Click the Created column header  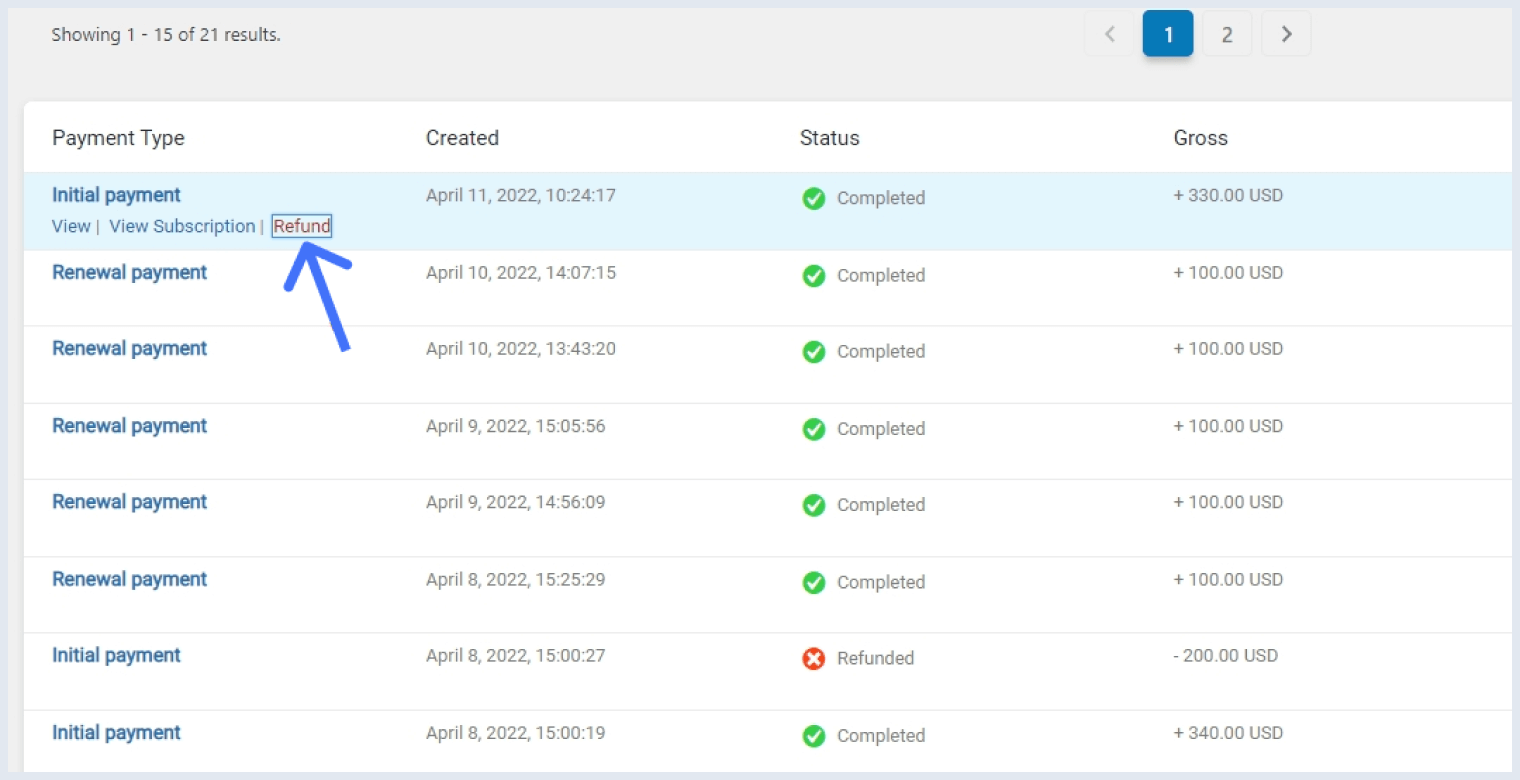[x=462, y=137]
